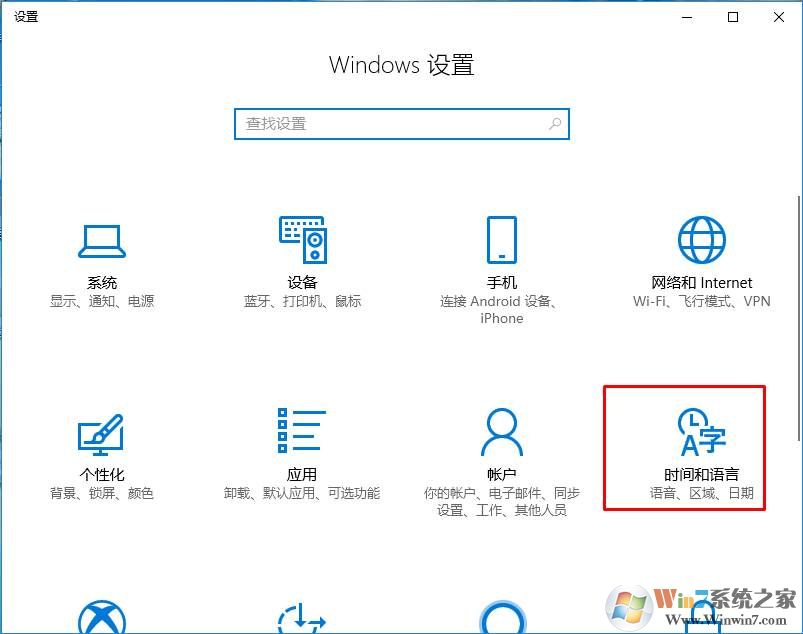Image resolution: width=803 pixels, height=634 pixels.
Task: Click the 蓝牙、打印机、鼠标 description
Action: (x=302, y=301)
